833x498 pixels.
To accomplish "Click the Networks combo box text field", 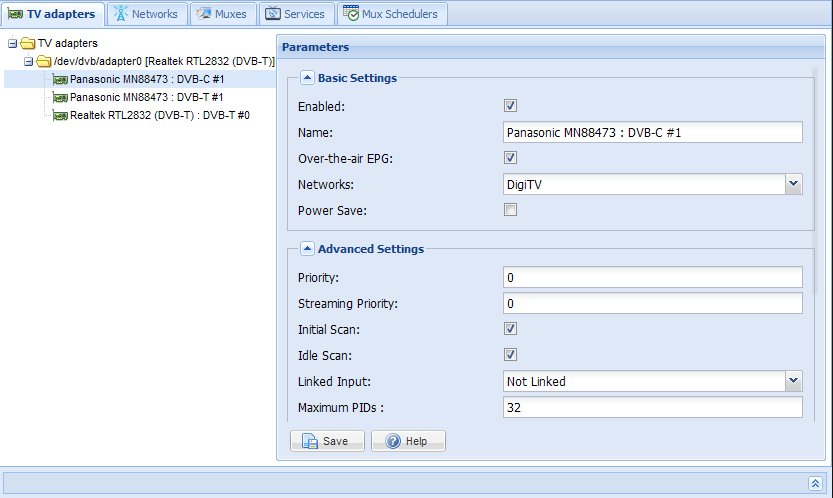I will click(644, 184).
